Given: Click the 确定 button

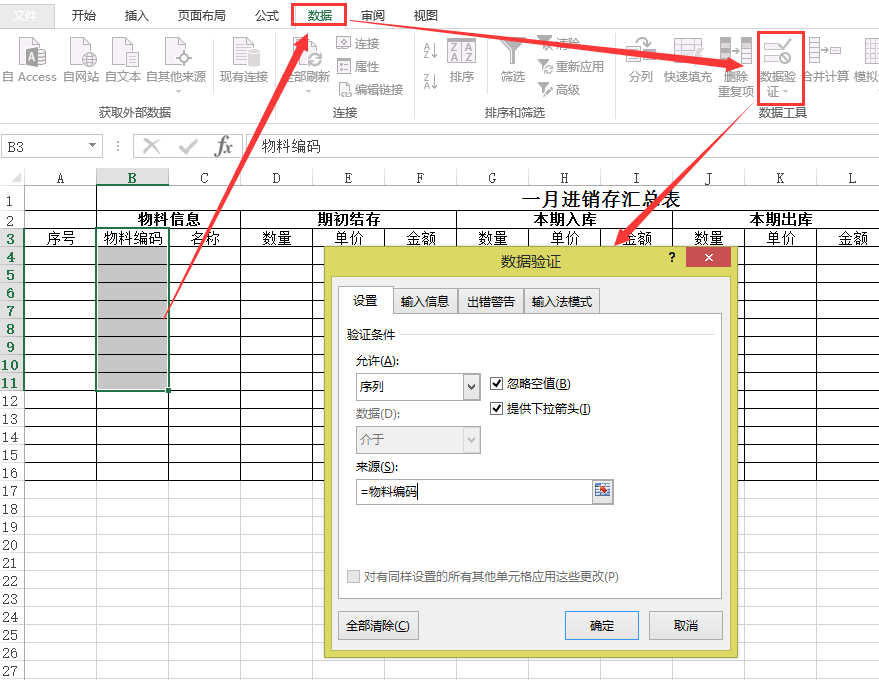Looking at the screenshot, I should [602, 626].
